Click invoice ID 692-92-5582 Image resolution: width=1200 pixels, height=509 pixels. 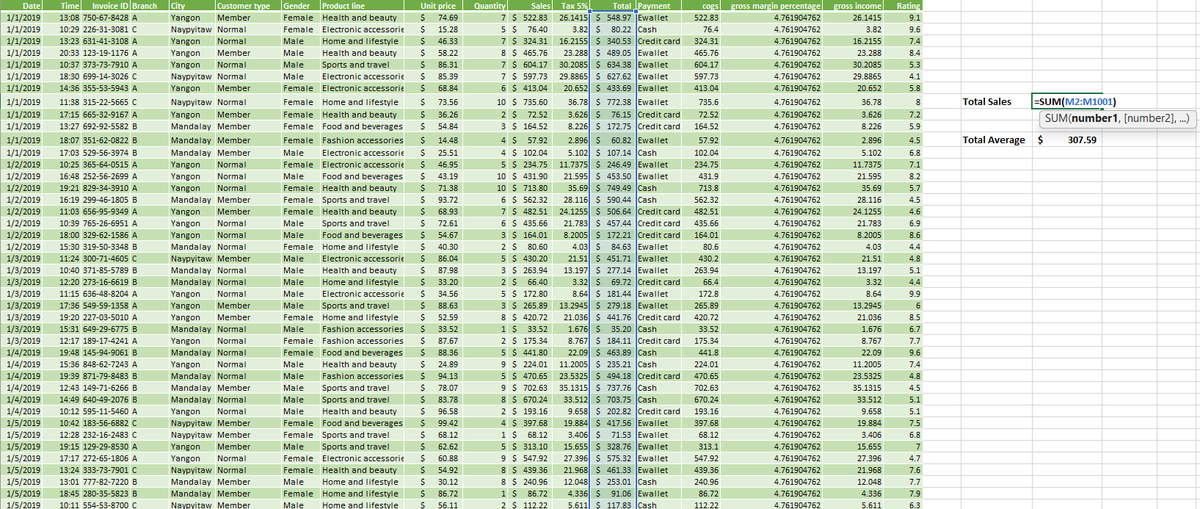pyautogui.click(x=104, y=127)
